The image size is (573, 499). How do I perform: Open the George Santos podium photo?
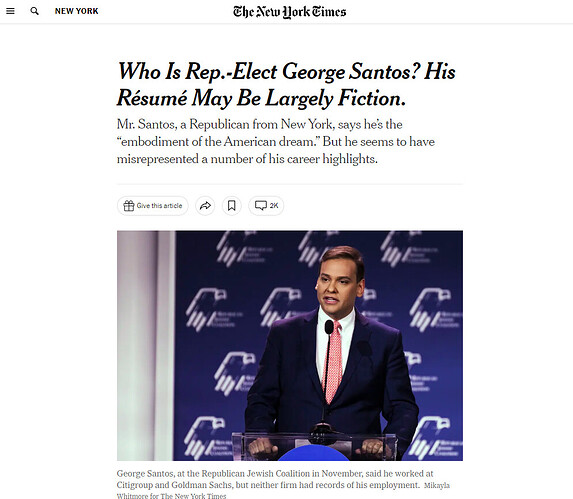(290, 345)
